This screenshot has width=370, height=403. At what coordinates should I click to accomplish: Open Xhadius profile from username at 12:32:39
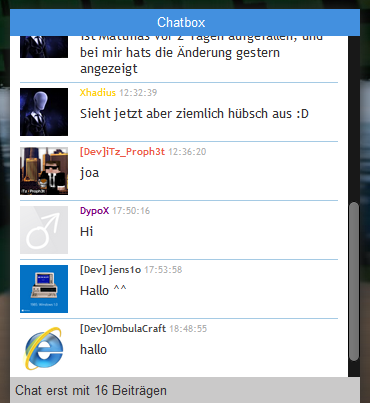(x=98, y=92)
